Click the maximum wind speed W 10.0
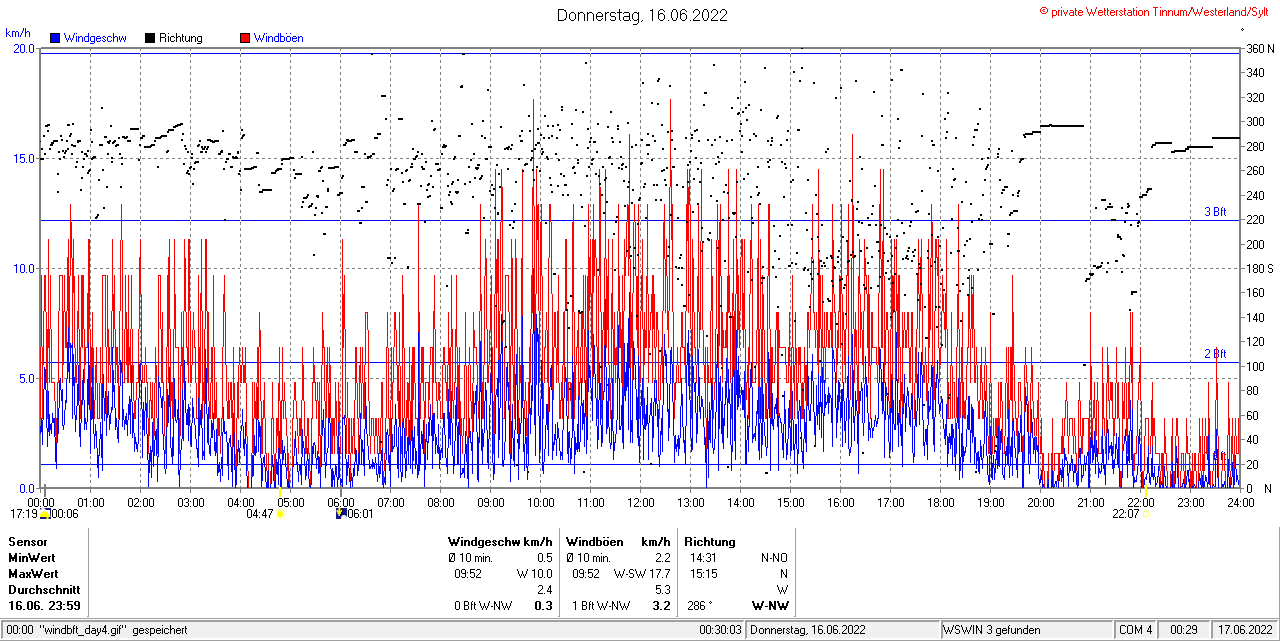Viewport: 1280px width, 641px height. coord(535,573)
